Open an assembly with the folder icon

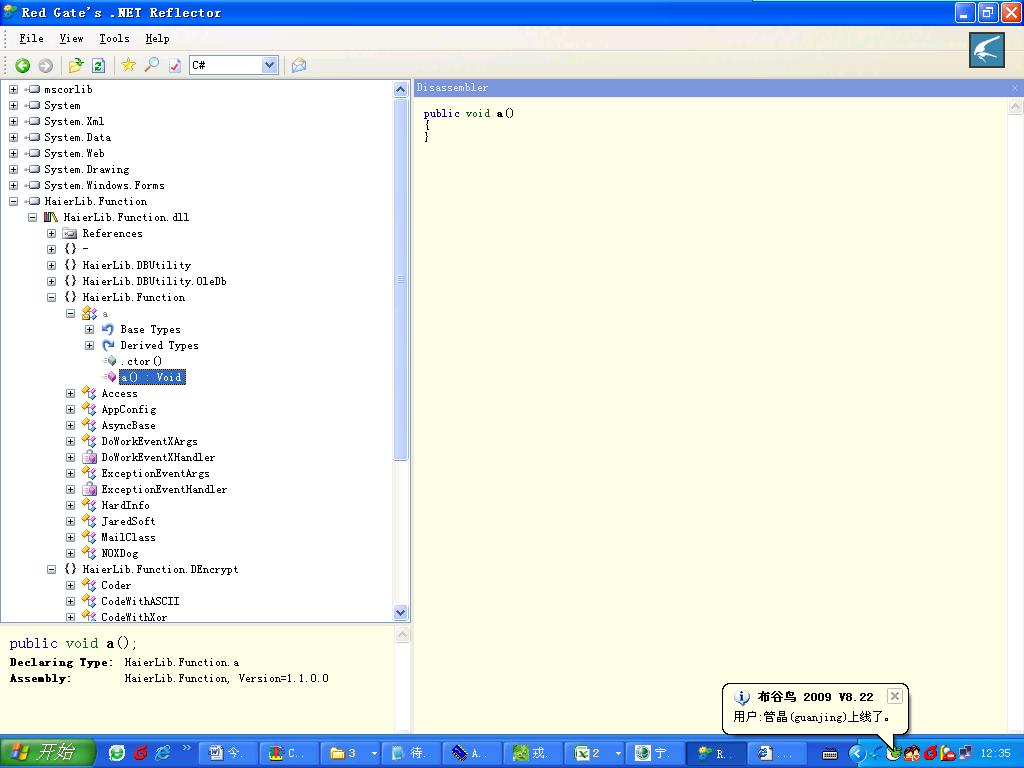[x=76, y=65]
